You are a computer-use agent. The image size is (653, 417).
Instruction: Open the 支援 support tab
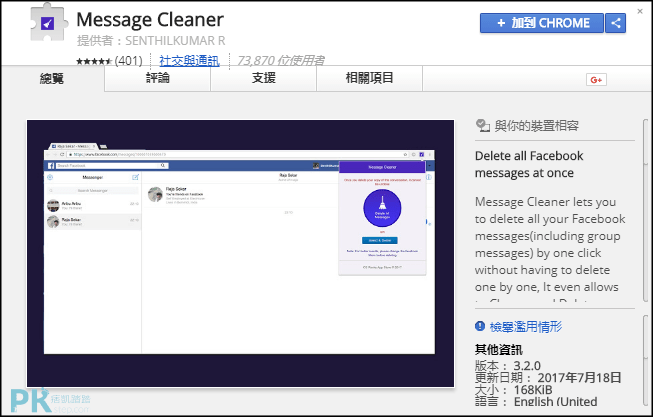[x=264, y=78]
